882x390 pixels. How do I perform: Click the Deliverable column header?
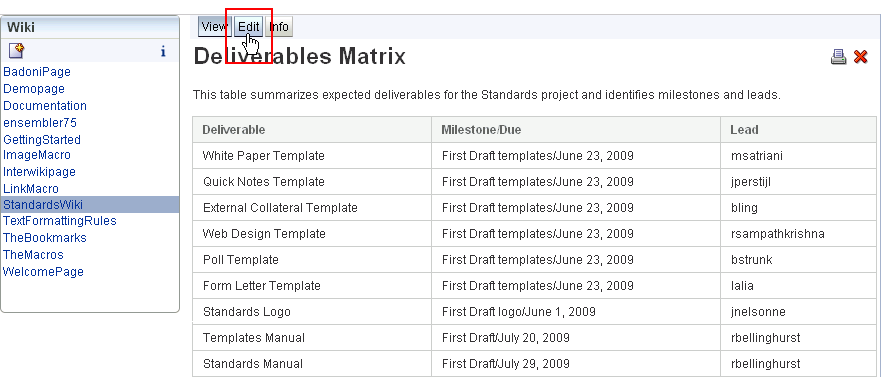312,129
